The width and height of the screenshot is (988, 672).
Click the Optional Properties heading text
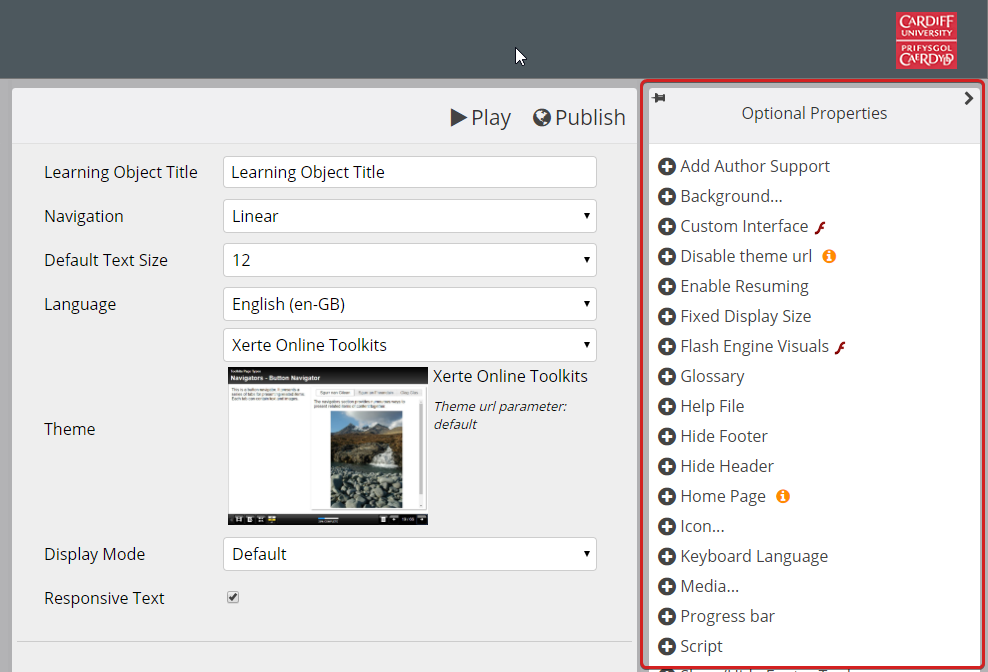(x=814, y=113)
